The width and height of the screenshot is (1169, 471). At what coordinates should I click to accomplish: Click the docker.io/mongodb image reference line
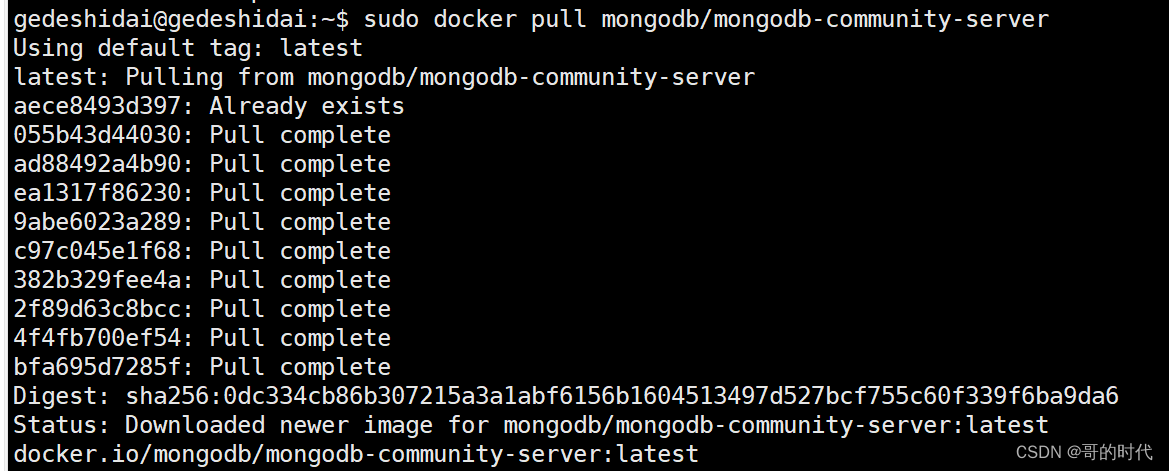(356, 453)
